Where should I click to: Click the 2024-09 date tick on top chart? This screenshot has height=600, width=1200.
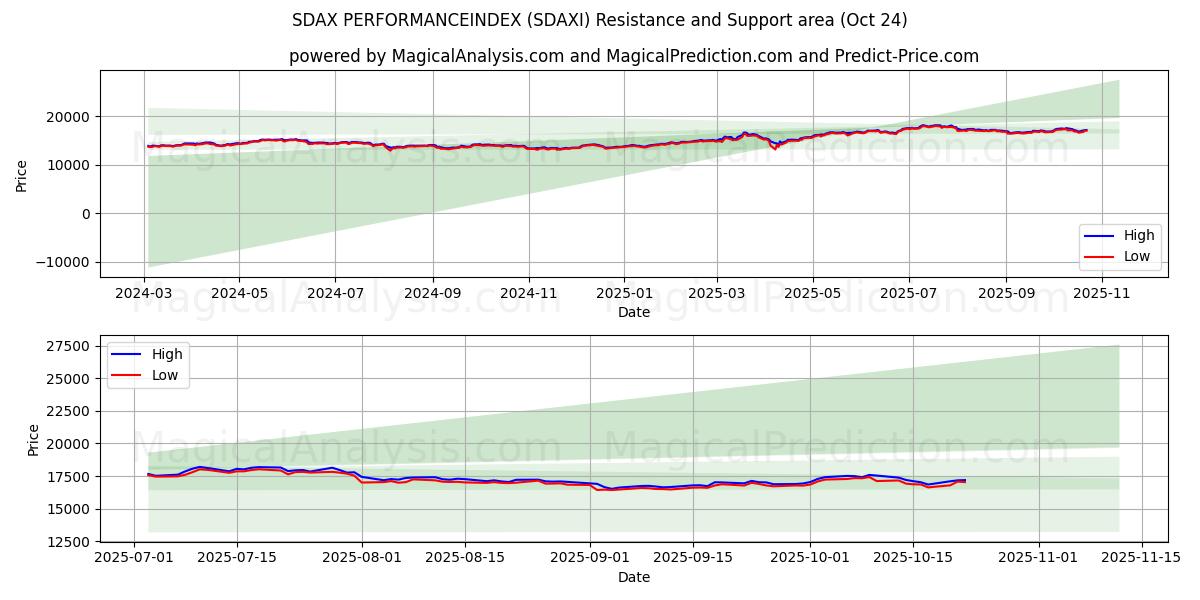[433, 294]
